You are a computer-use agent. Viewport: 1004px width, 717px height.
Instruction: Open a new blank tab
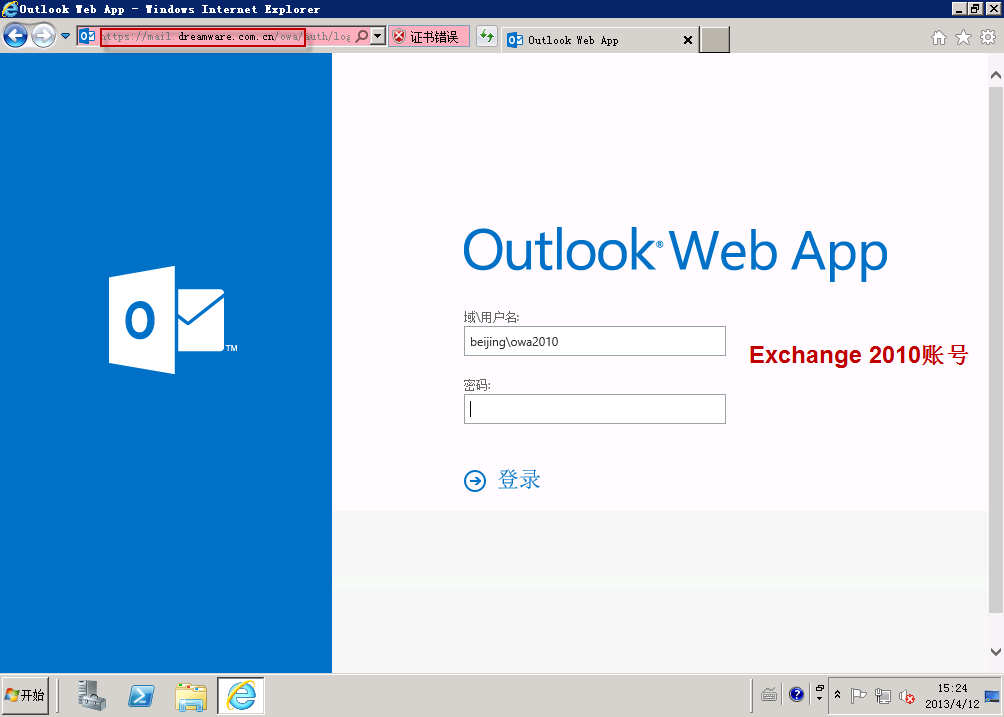pos(715,40)
